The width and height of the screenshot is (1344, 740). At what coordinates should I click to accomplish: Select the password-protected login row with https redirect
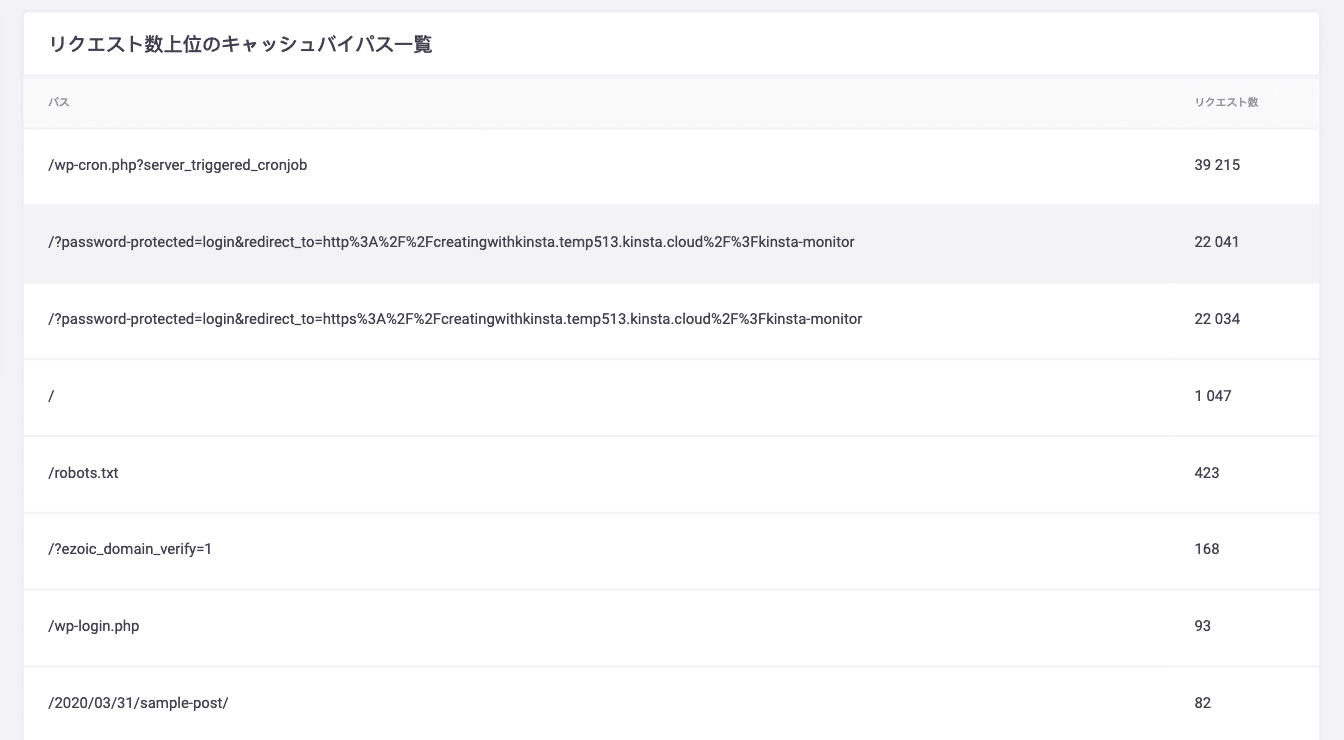455,319
